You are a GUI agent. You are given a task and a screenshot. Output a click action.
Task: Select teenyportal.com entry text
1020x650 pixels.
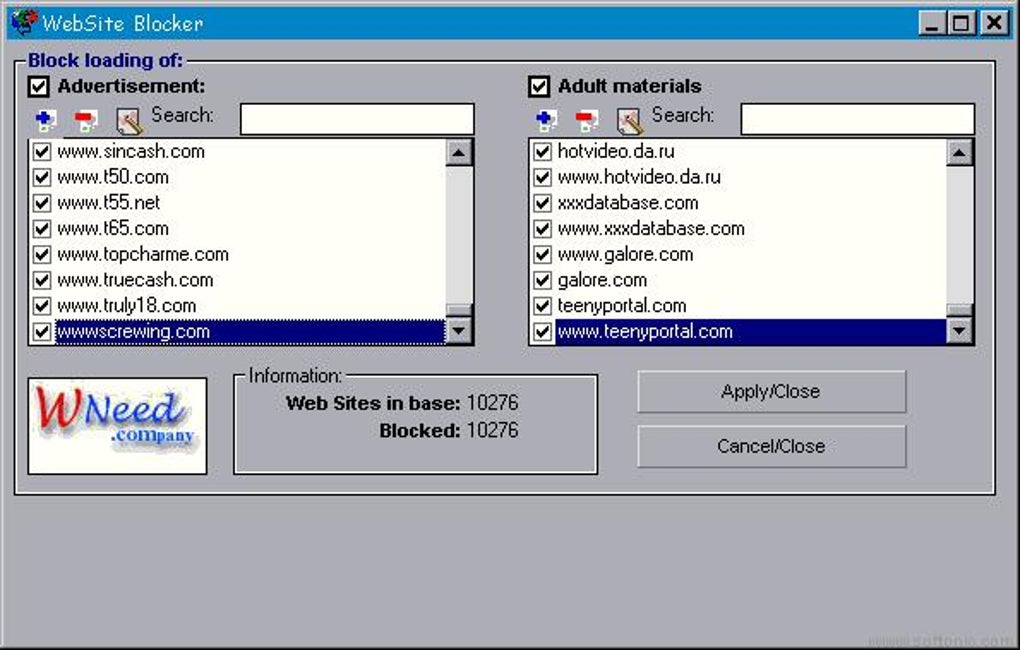(622, 306)
